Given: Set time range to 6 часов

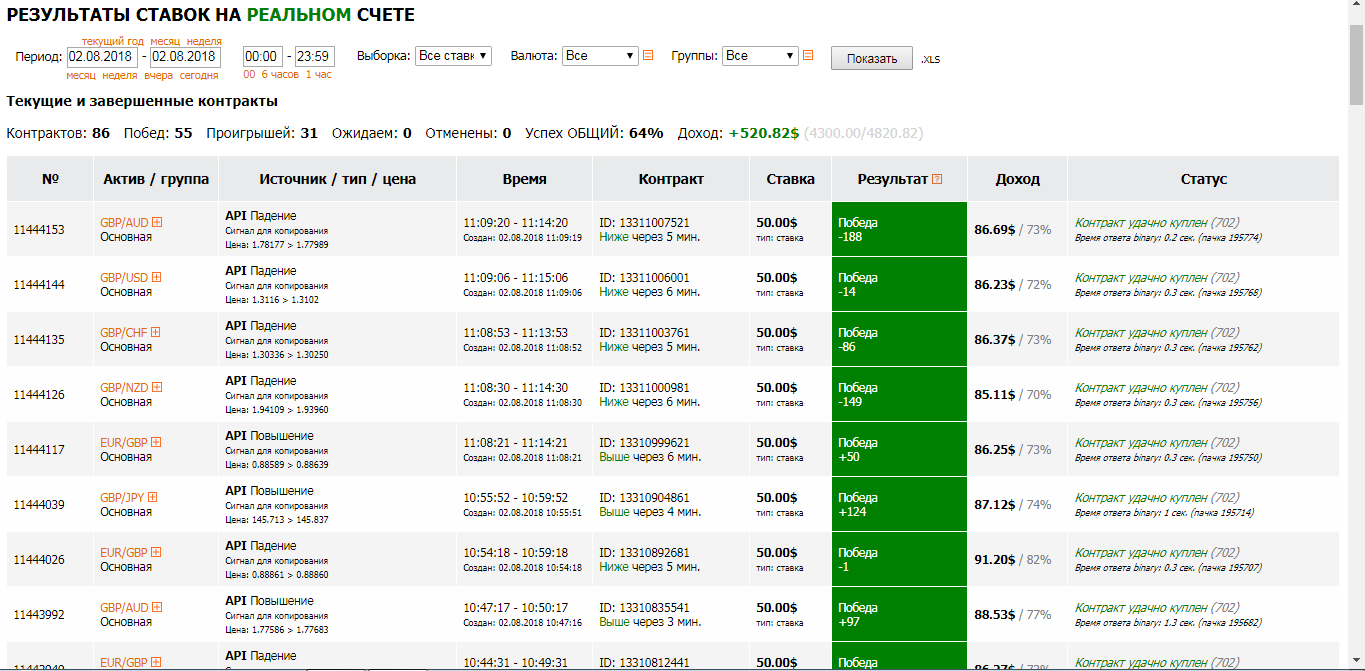Looking at the screenshot, I should coord(280,75).
